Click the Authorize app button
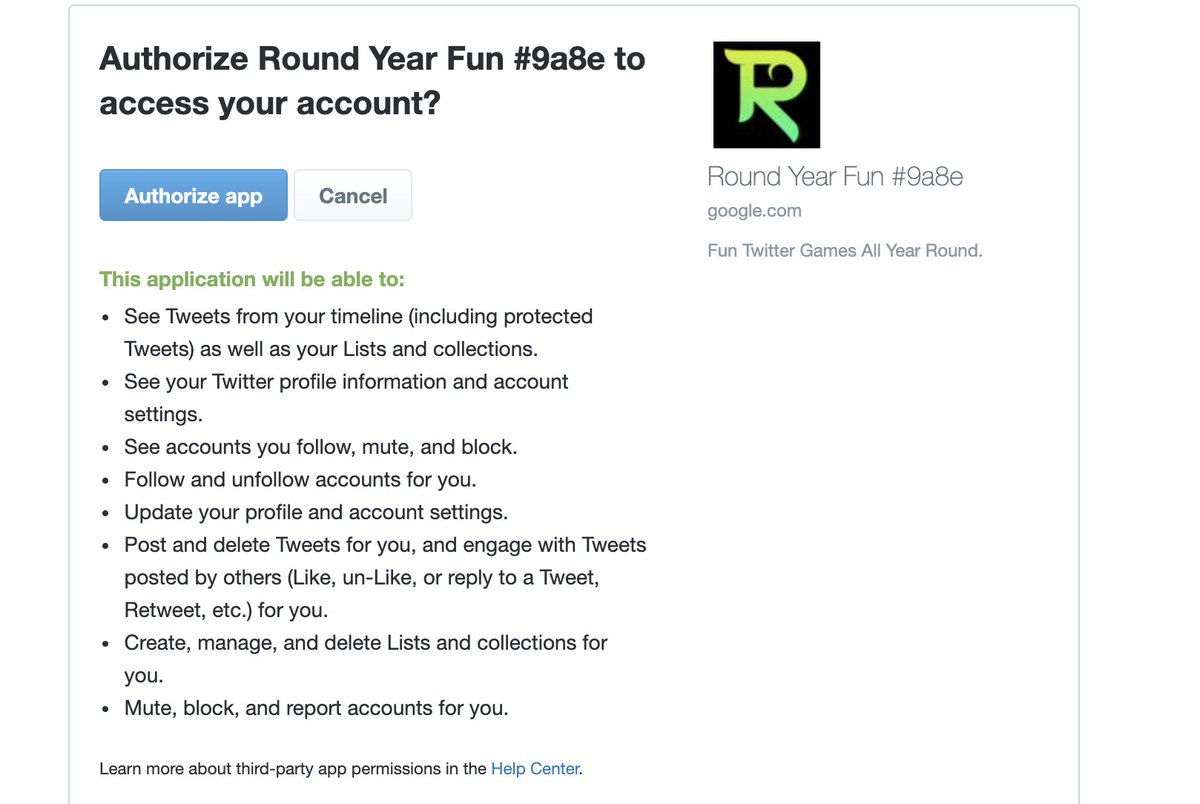Screen dimensions: 1200x804 pos(193,195)
